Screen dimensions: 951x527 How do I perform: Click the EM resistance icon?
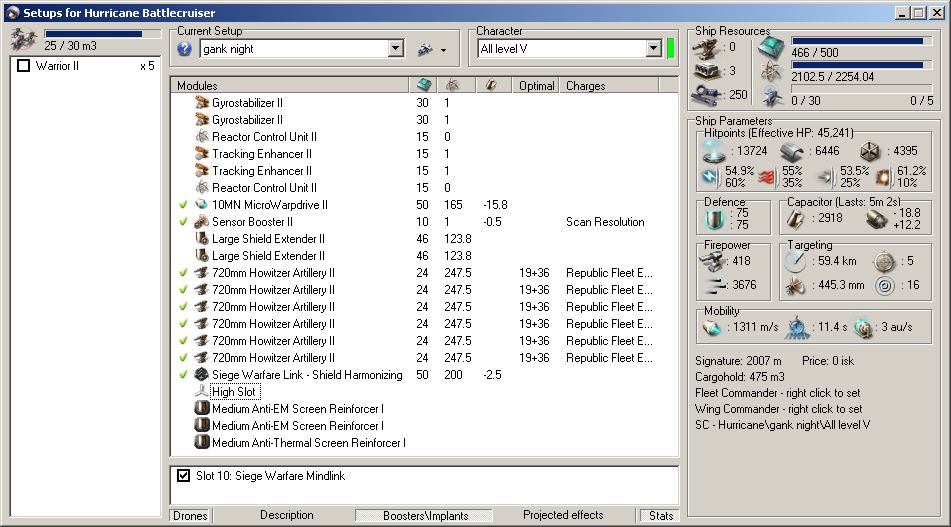pyautogui.click(x=710, y=176)
